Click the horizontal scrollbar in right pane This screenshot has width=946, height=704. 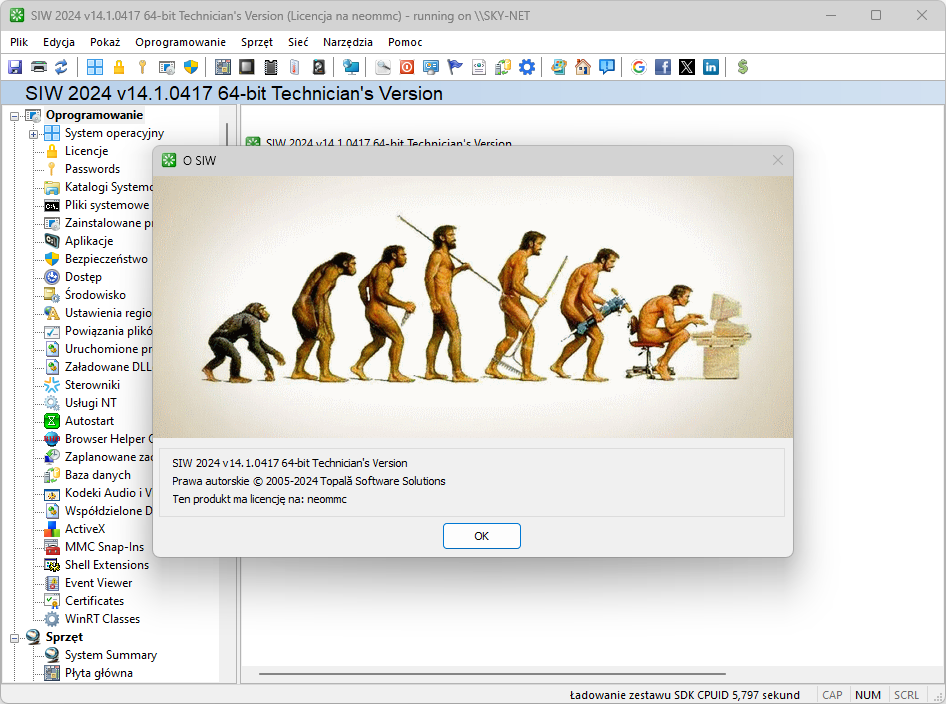[492, 674]
